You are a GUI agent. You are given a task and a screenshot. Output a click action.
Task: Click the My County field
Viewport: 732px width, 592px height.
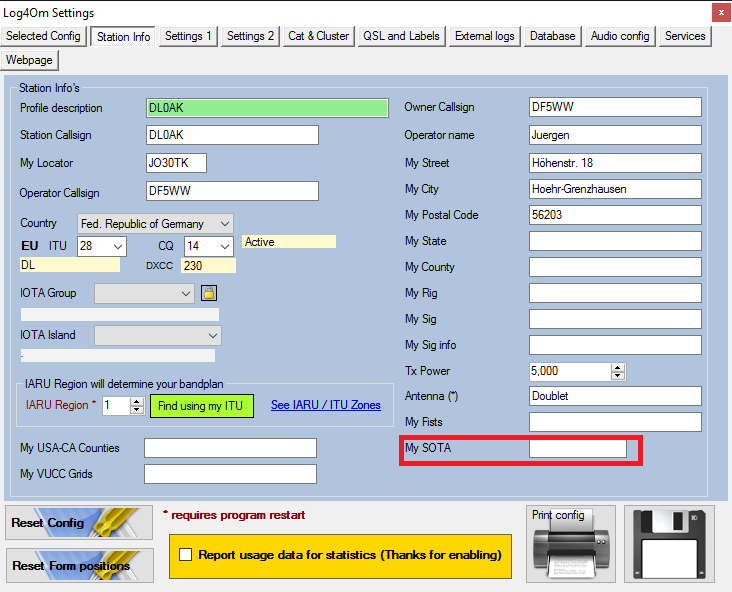click(x=615, y=267)
